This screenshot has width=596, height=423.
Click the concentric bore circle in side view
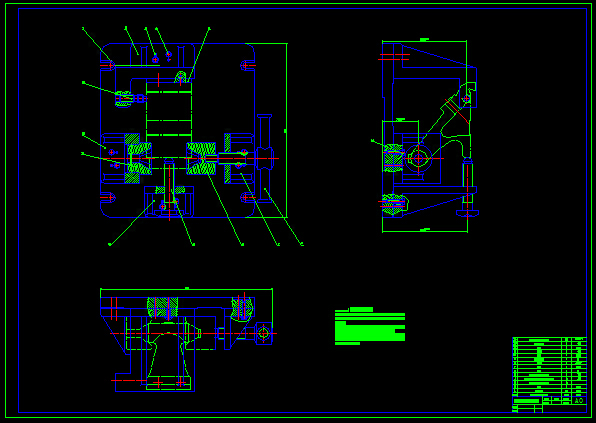click(x=418, y=158)
